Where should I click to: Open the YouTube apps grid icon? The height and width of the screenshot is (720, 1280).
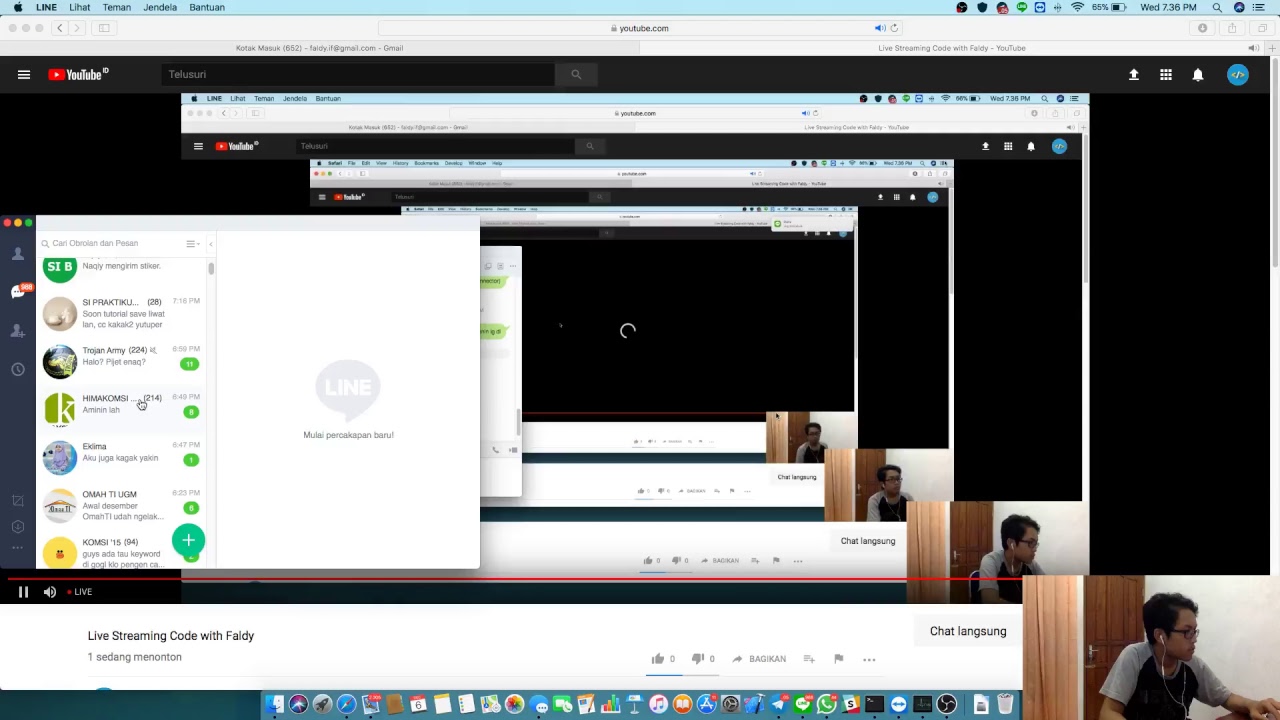(x=1166, y=74)
